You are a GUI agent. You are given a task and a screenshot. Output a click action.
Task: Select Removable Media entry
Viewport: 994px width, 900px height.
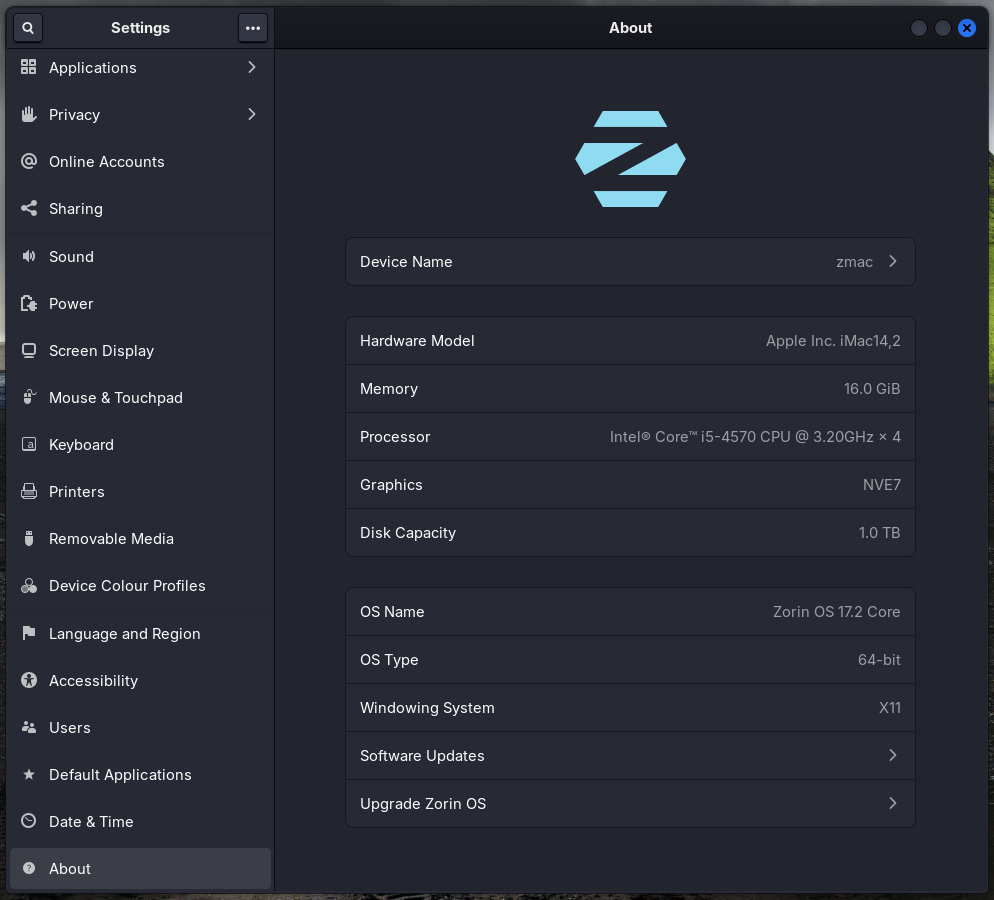(140, 538)
